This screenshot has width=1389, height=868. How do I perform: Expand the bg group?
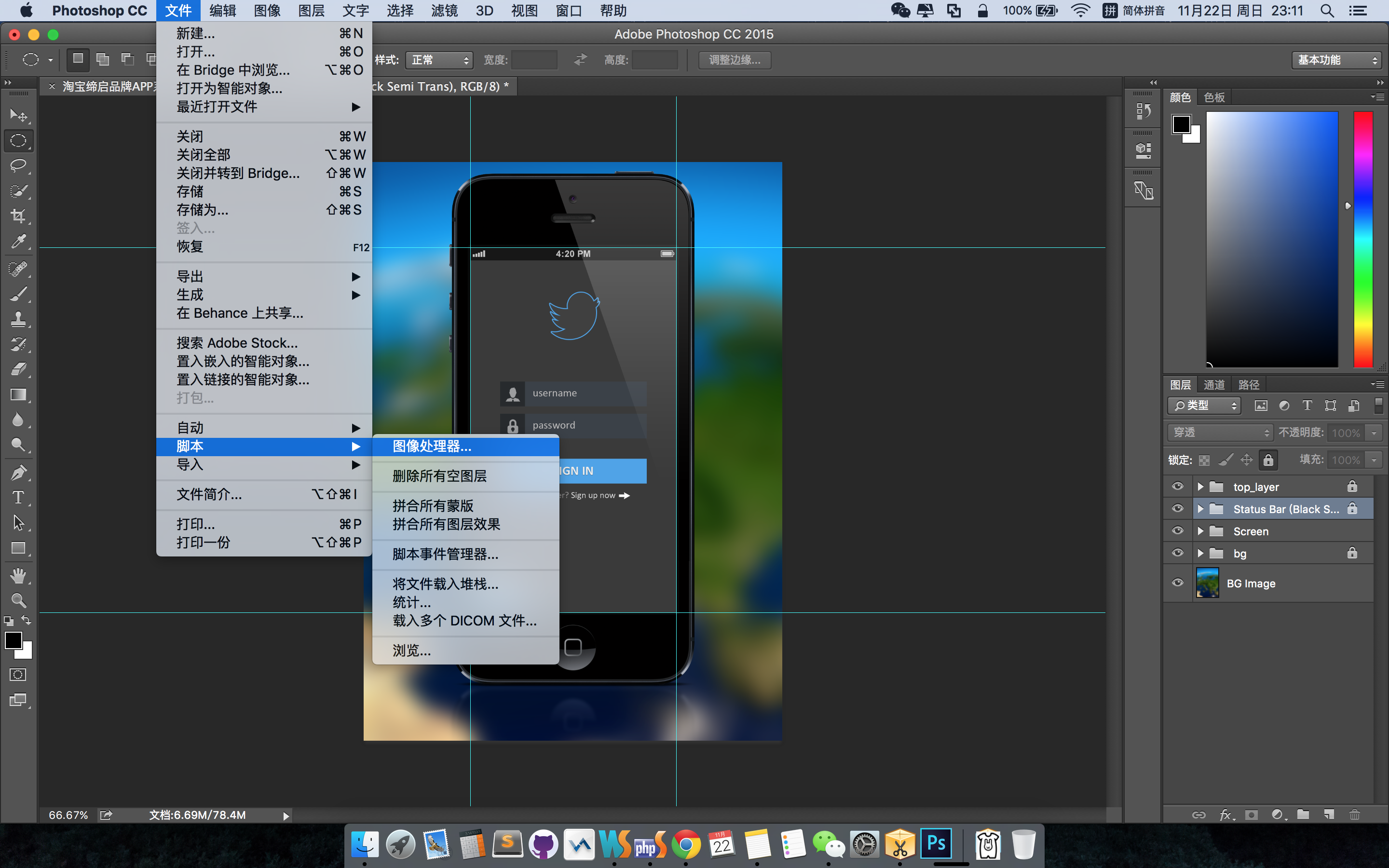1200,554
